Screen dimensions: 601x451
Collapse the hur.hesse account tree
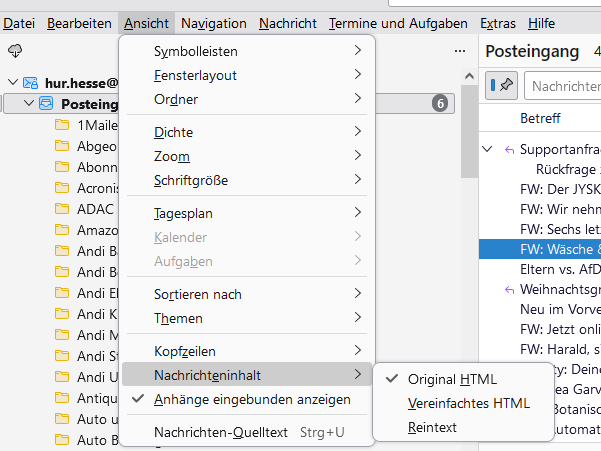(13, 84)
